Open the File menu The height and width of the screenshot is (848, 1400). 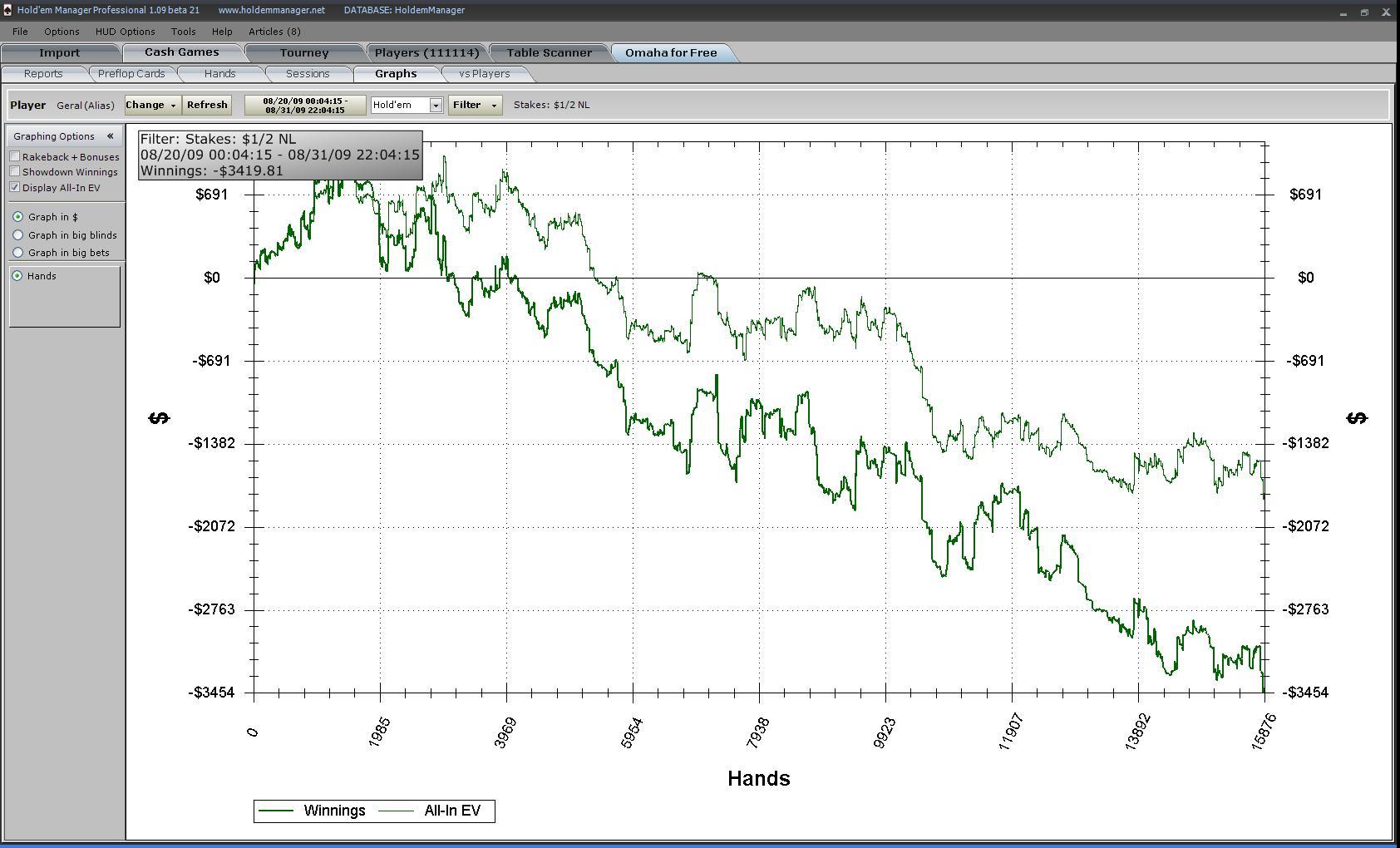(20, 32)
